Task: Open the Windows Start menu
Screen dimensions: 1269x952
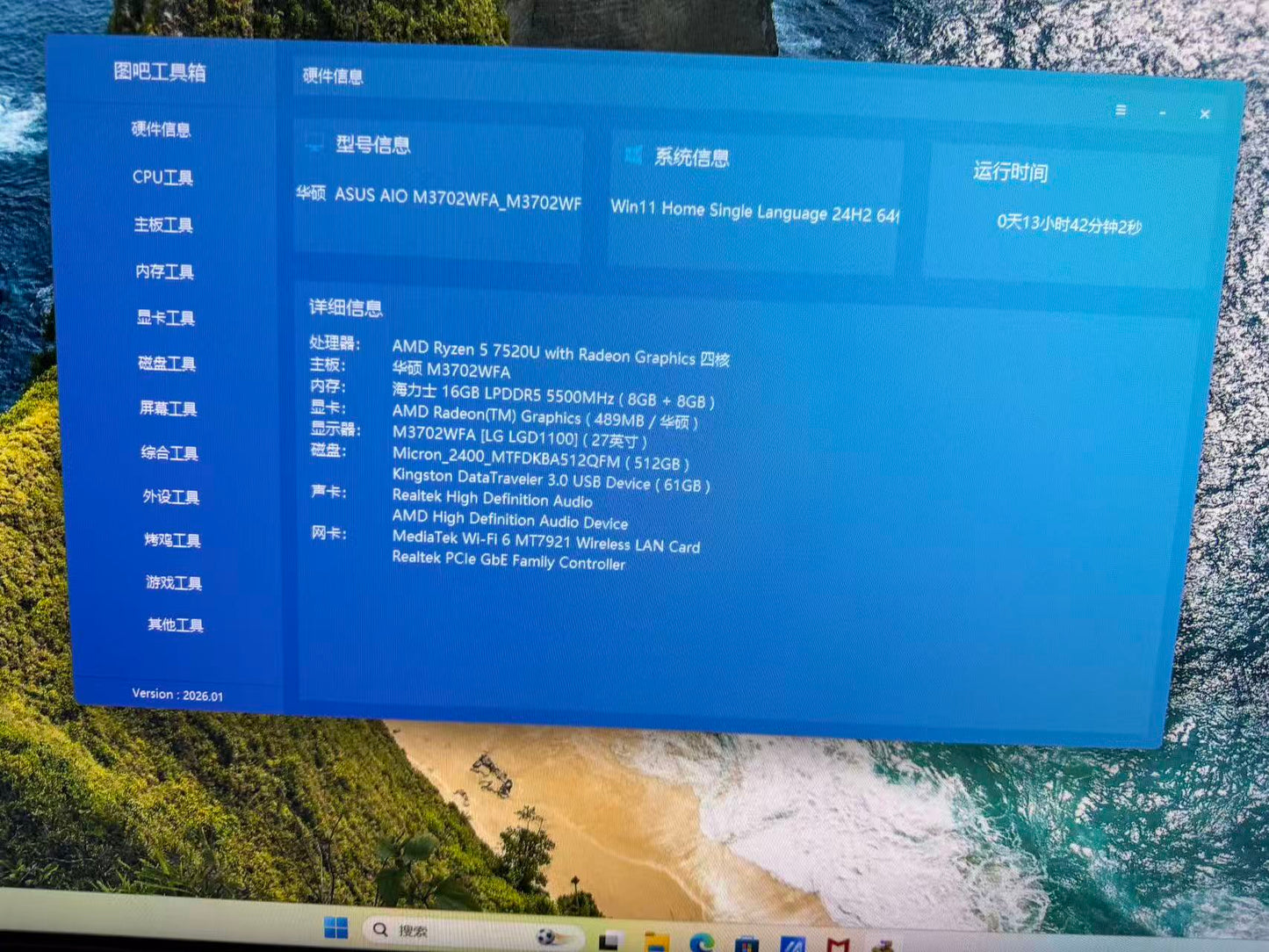Action: click(x=335, y=928)
